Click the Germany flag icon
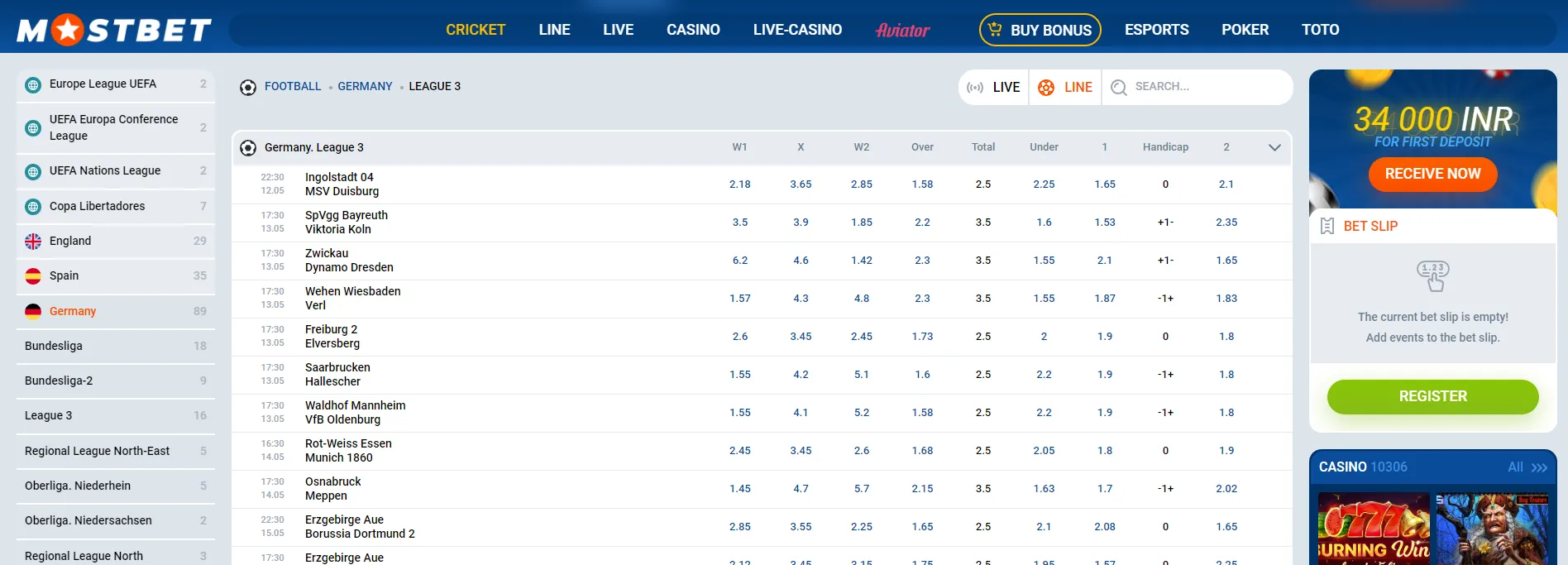 [x=33, y=311]
